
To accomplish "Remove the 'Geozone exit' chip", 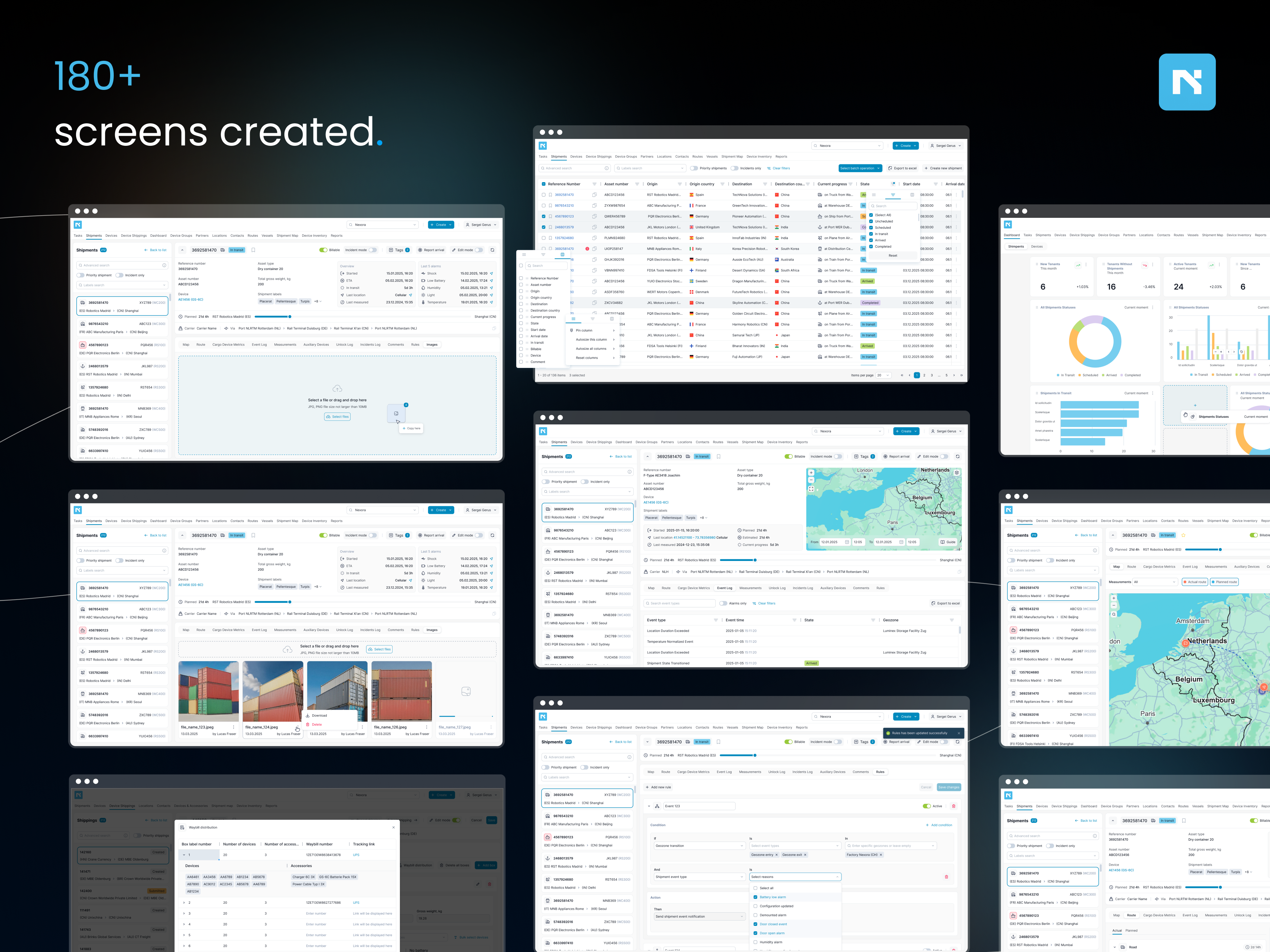I will pos(805,854).
